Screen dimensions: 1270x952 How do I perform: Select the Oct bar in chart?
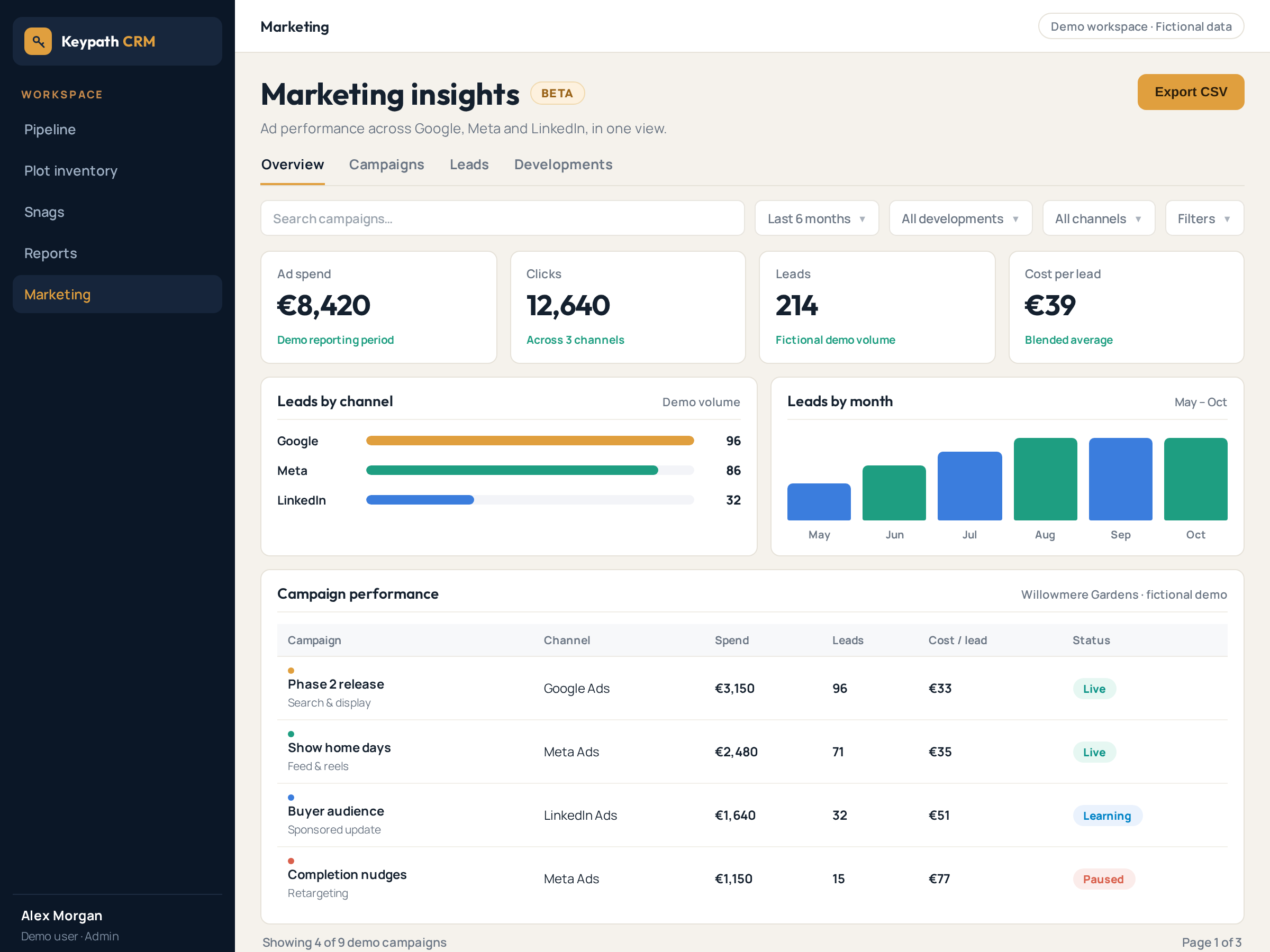click(1195, 479)
